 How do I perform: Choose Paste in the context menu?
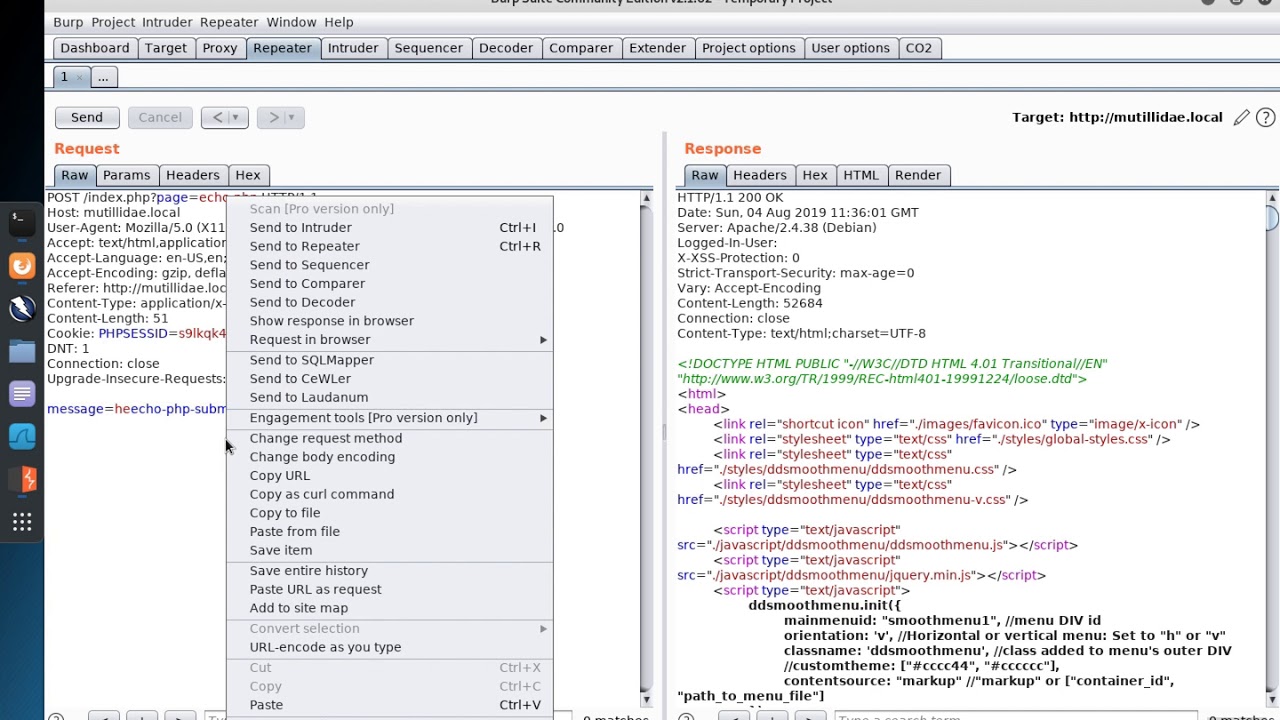coord(390,705)
